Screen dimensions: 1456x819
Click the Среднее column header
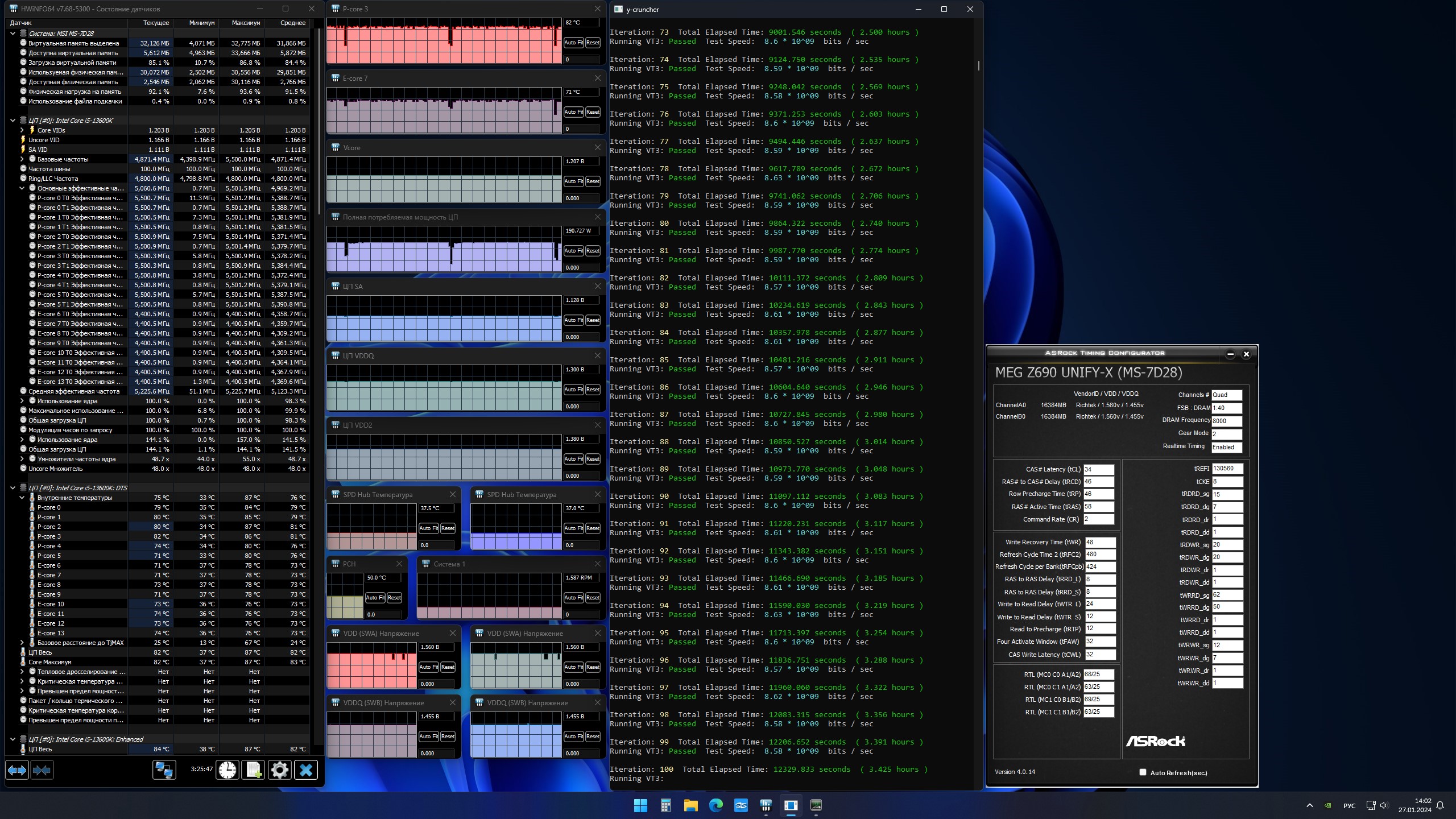tap(292, 23)
